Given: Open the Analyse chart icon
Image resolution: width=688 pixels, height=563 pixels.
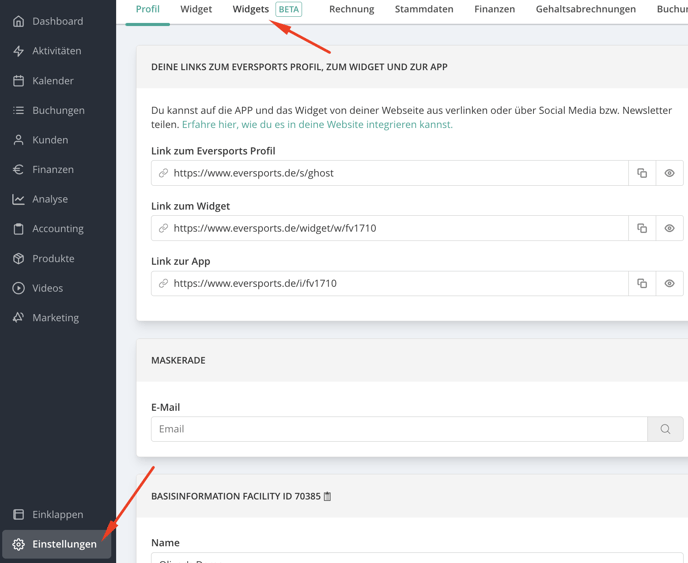Looking at the screenshot, I should coord(18,199).
